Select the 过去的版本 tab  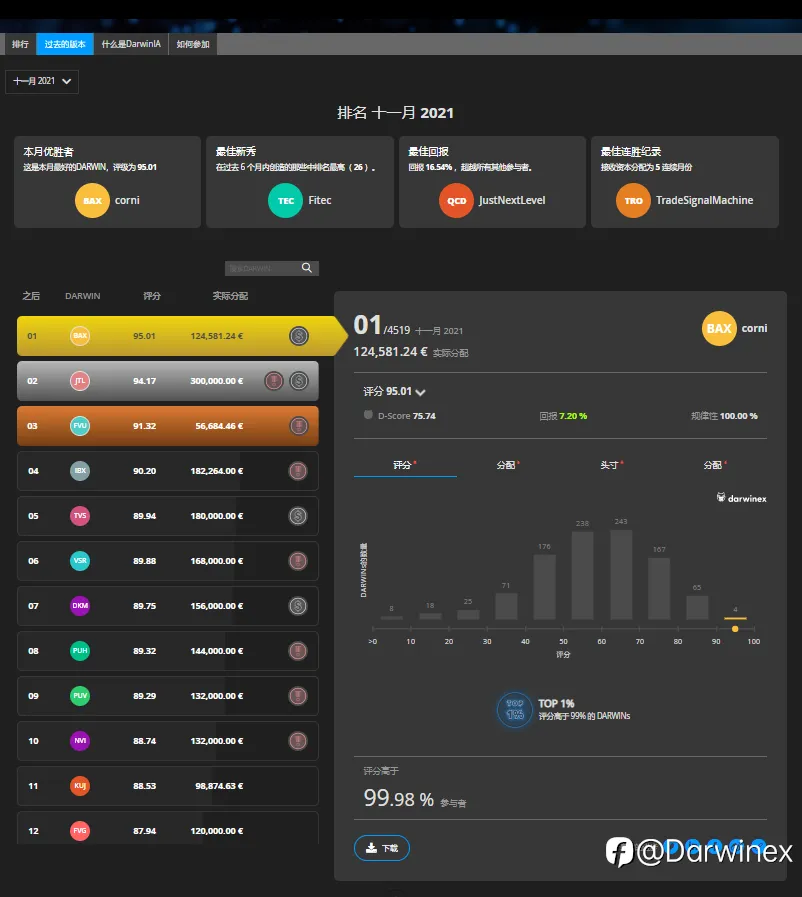click(65, 44)
